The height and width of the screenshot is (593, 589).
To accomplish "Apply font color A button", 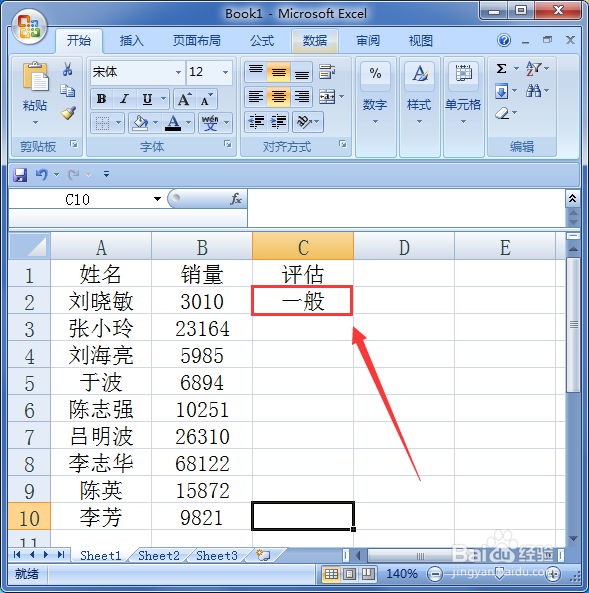I will pyautogui.click(x=173, y=123).
